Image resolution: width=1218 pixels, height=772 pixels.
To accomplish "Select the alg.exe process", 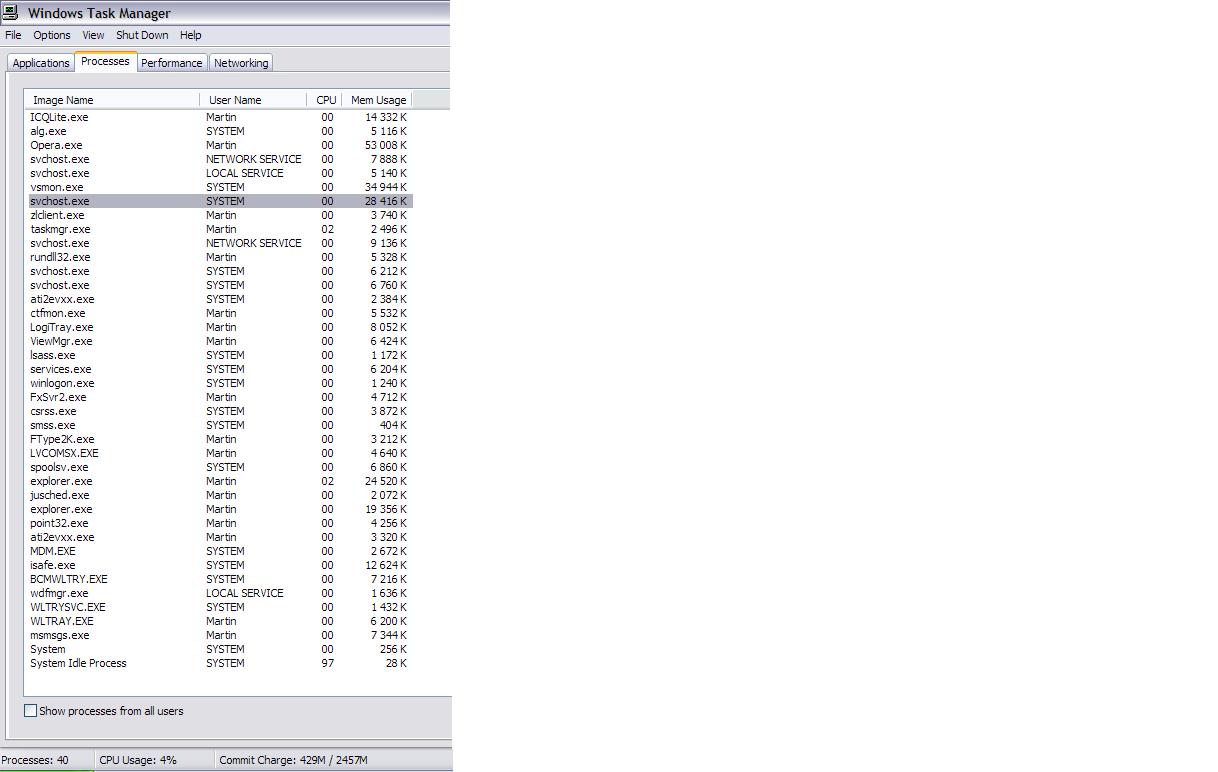I will click(x=219, y=131).
